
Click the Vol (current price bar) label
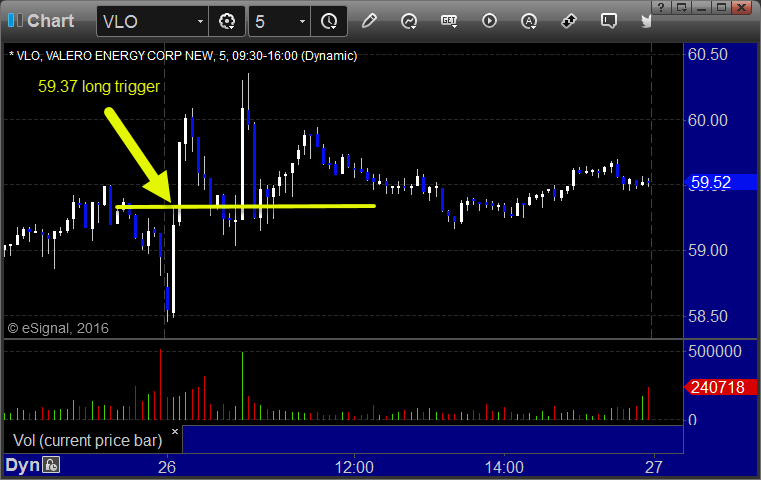[x=87, y=440]
